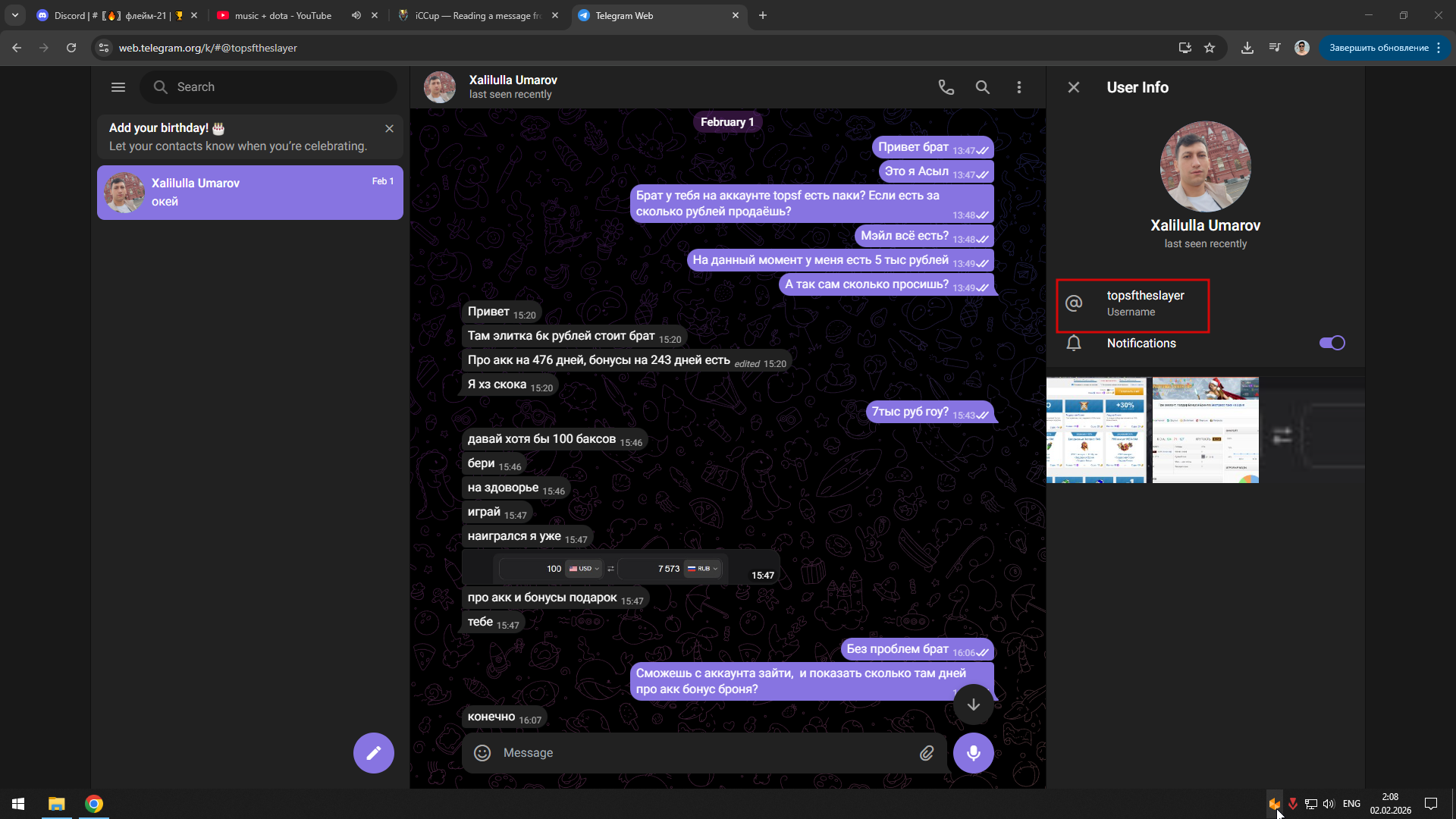Toggle the Notifications switch

1332,344
